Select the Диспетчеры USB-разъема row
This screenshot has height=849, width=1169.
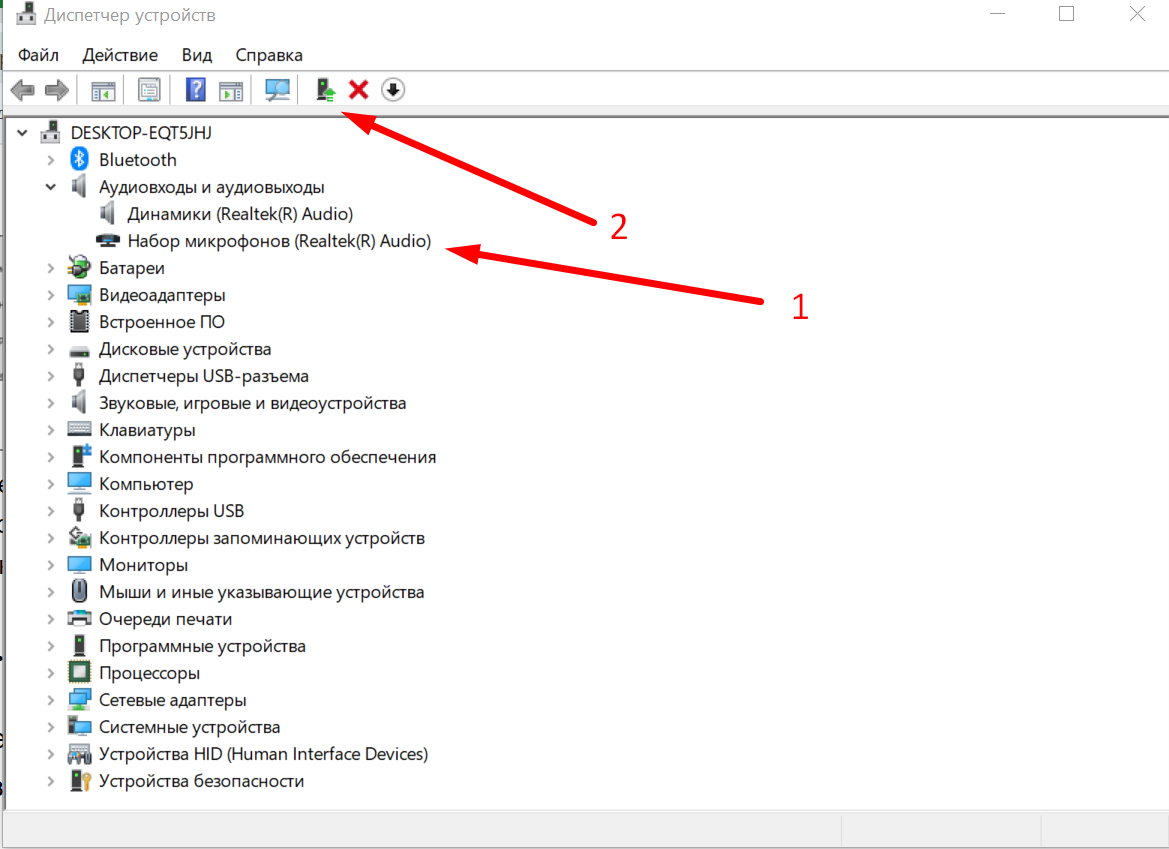click(204, 376)
